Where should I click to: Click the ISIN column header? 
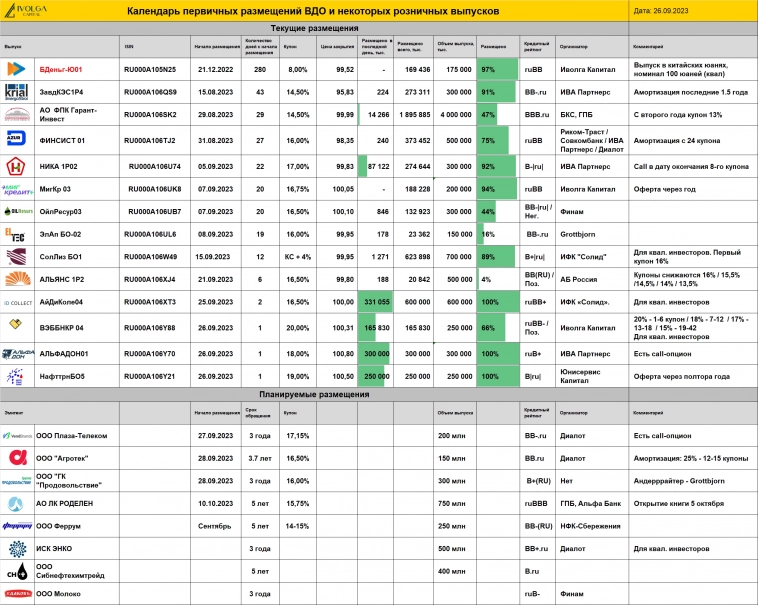pyautogui.click(x=129, y=47)
